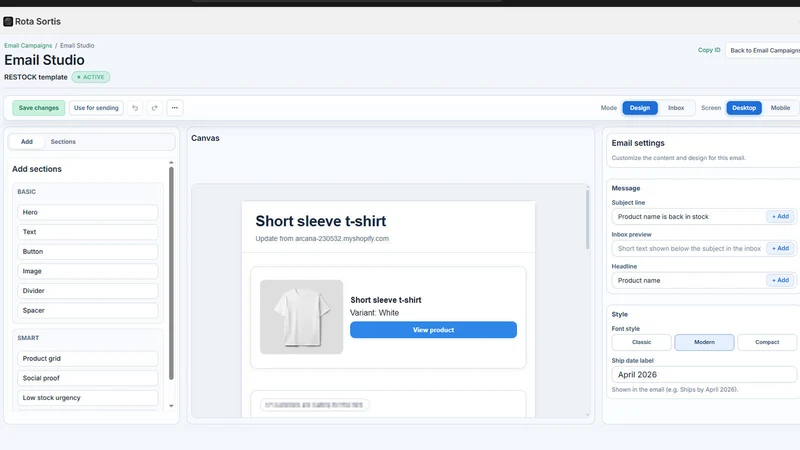Save changes to the template
Screen dimensions: 800x450
click(39, 108)
